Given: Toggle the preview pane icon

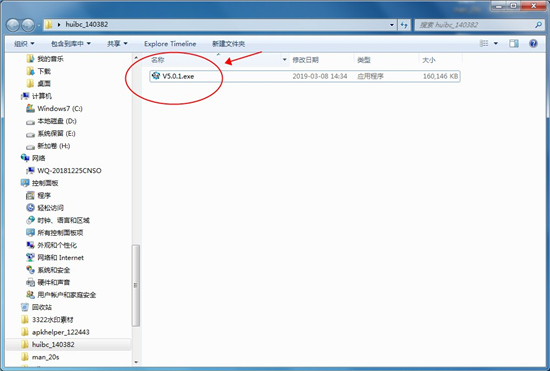Looking at the screenshot, I should [x=514, y=43].
